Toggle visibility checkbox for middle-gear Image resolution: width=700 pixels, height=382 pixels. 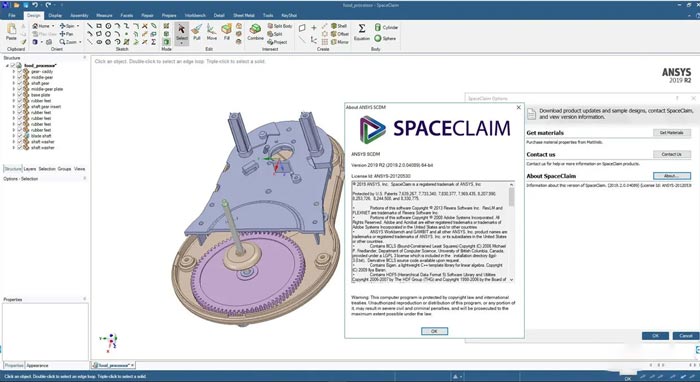coord(19,77)
